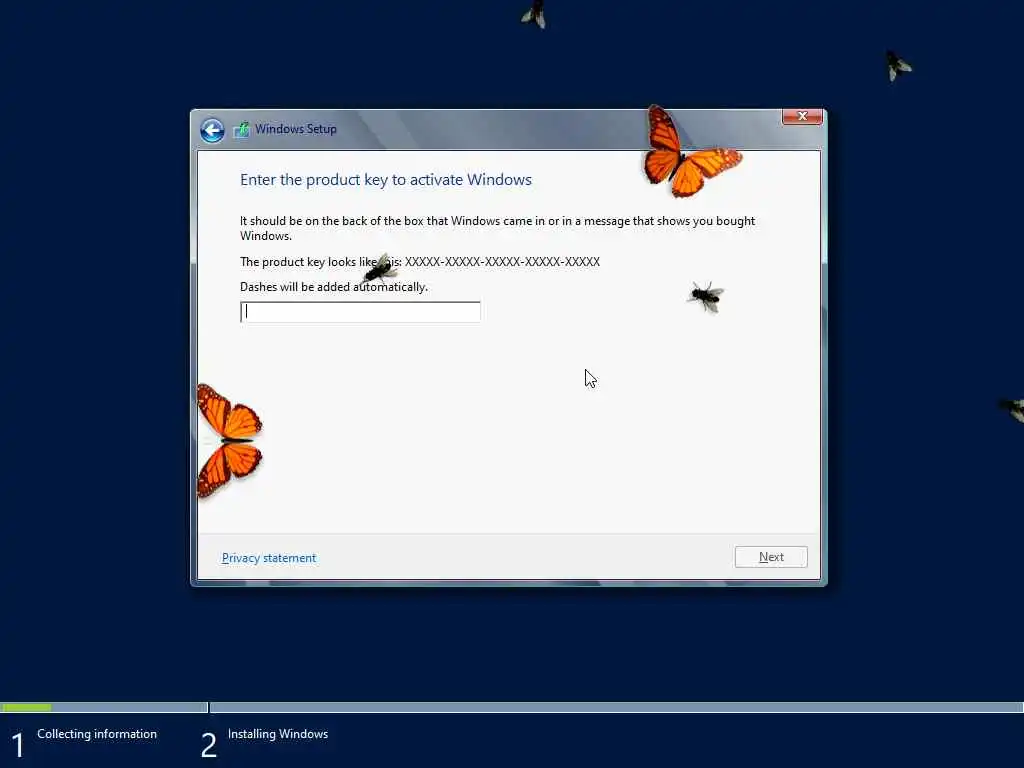
Task: Go back with the blue arrow button
Action: point(212,130)
